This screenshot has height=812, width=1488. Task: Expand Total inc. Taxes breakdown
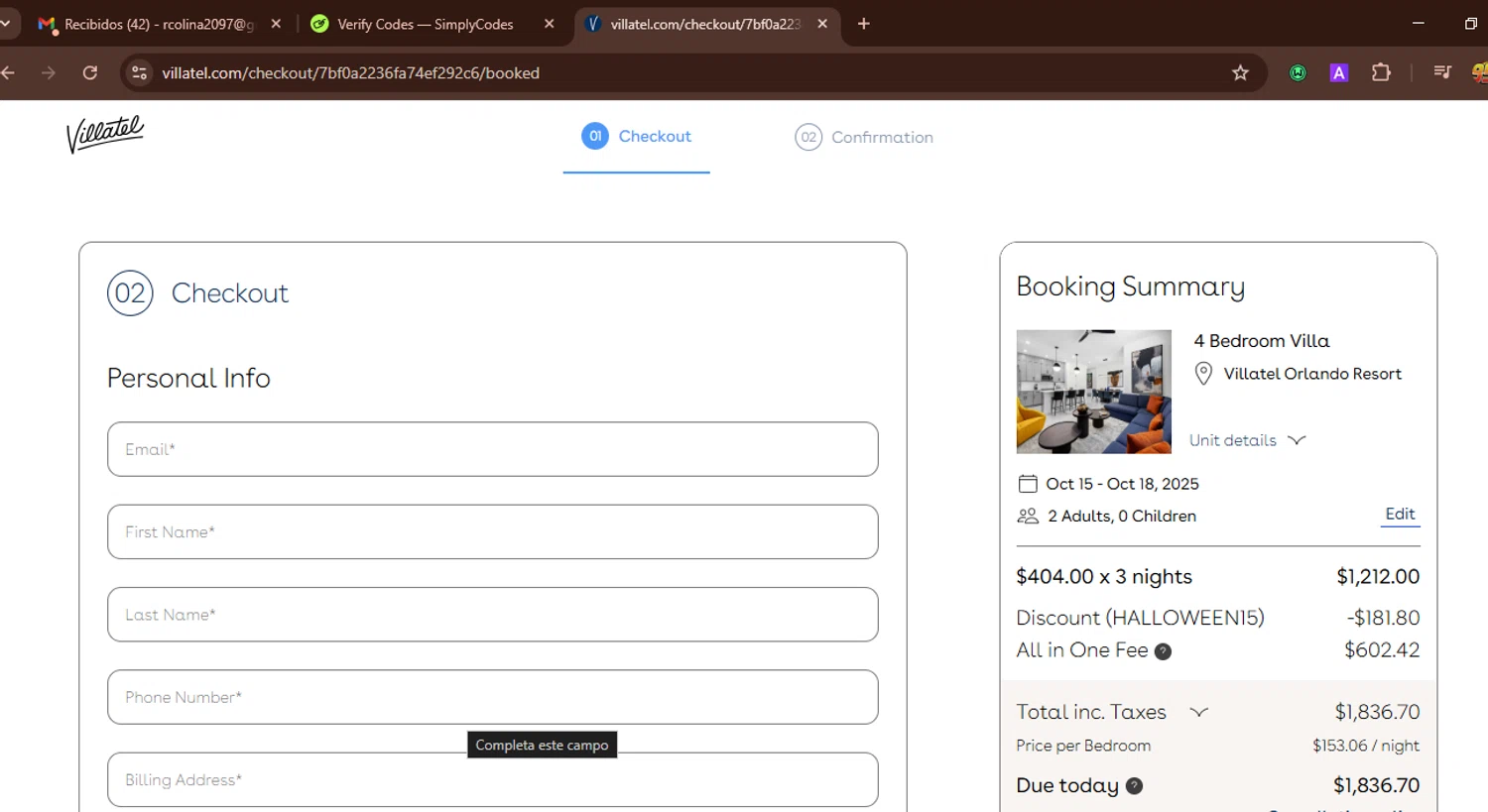(1199, 712)
